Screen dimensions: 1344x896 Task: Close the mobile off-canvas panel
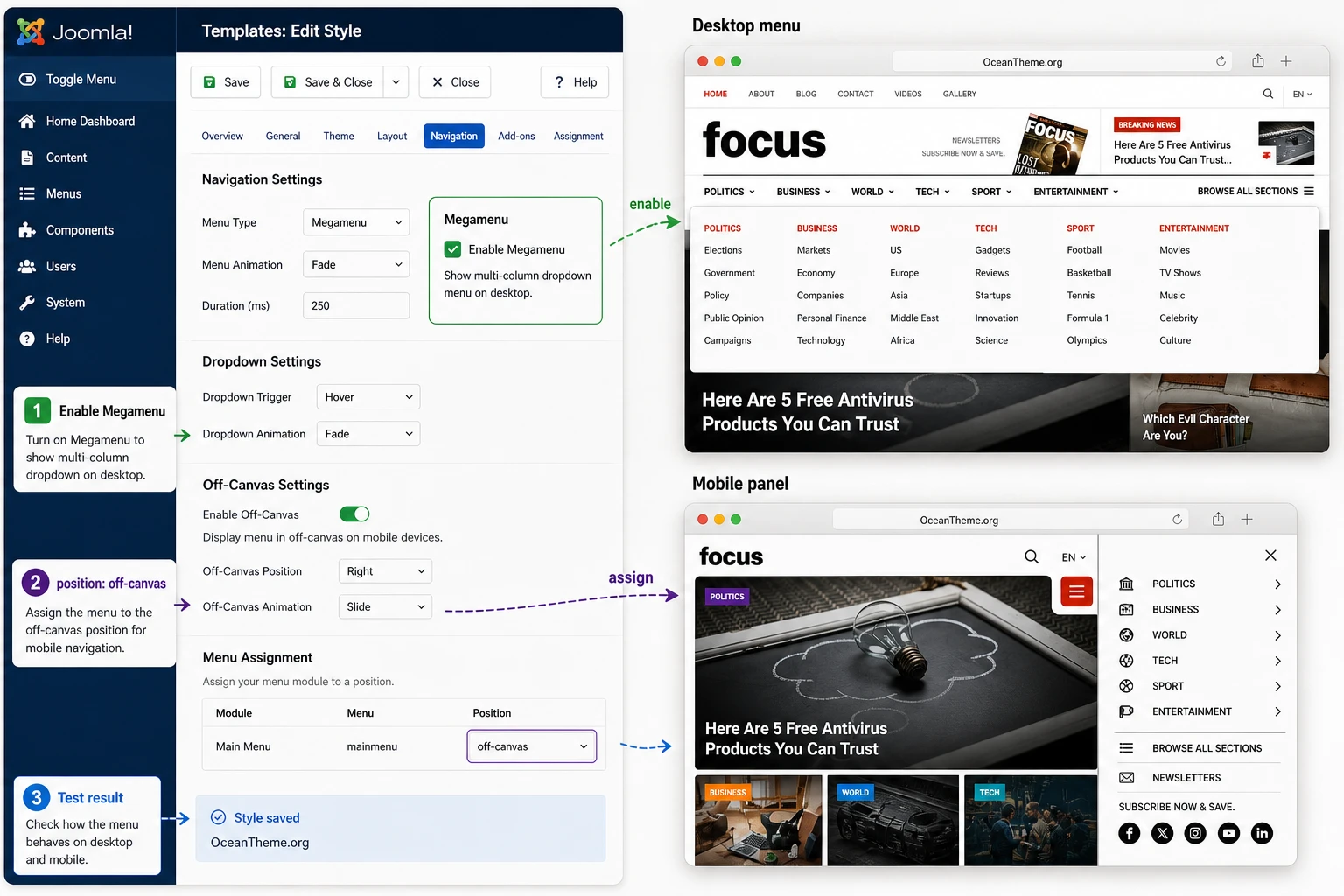pos(1270,556)
